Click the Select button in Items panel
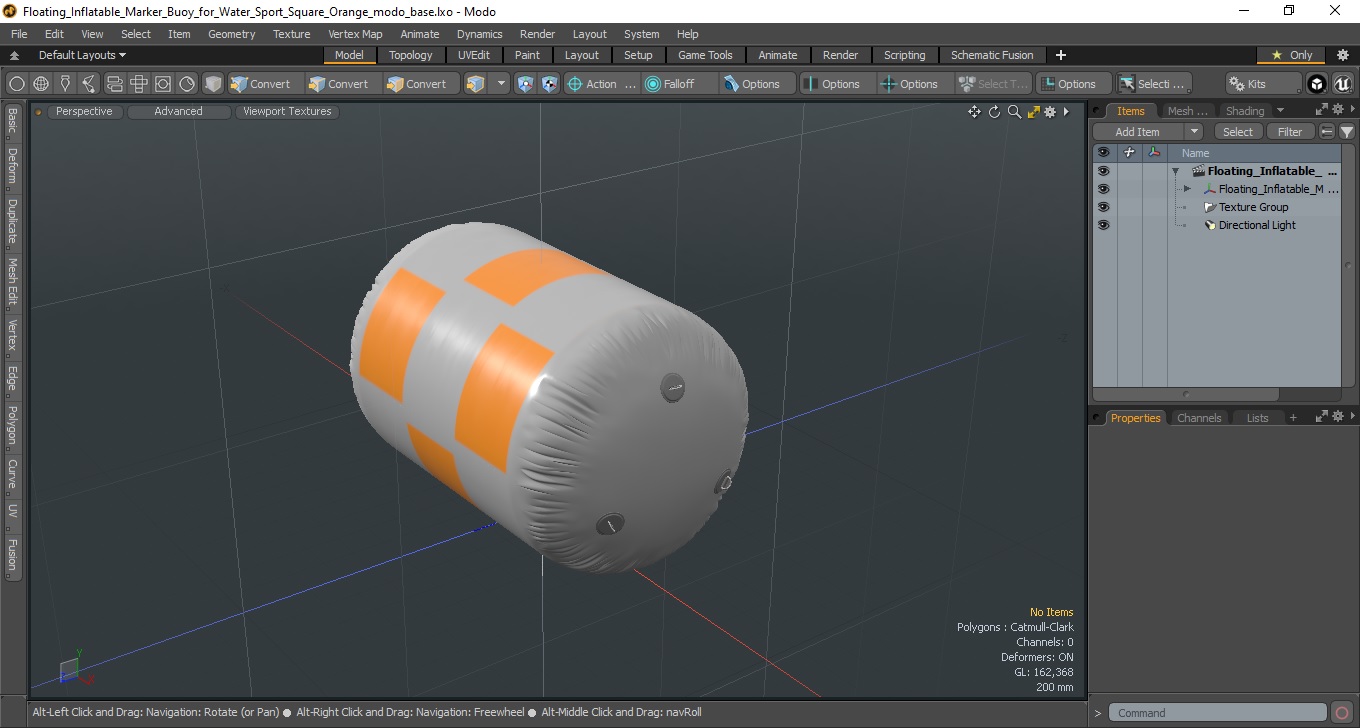This screenshot has height=728, width=1360. (x=1238, y=132)
